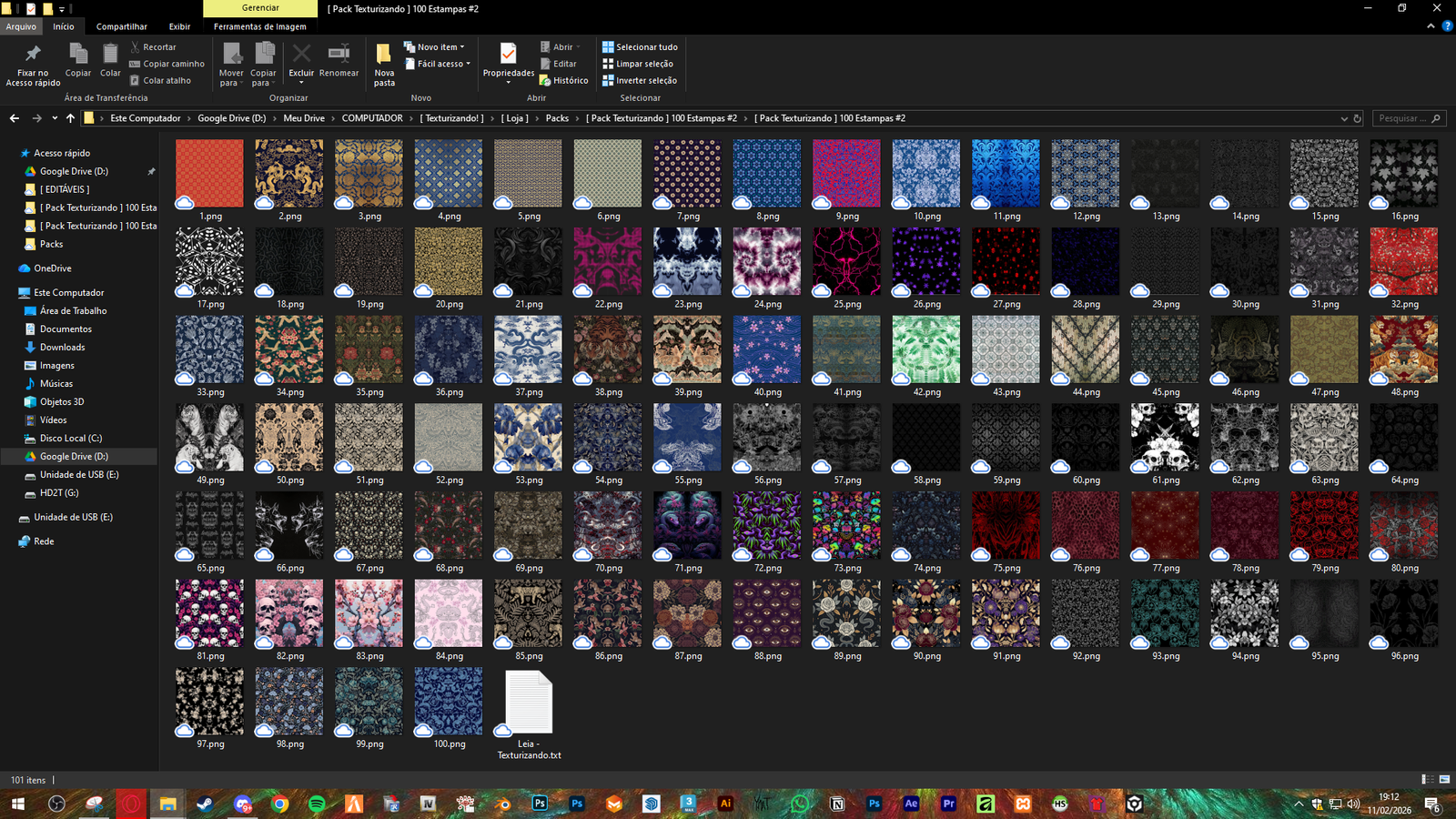Image resolution: width=1456 pixels, height=819 pixels.
Task: Select Downloads in the navigation pane
Action: click(62, 347)
